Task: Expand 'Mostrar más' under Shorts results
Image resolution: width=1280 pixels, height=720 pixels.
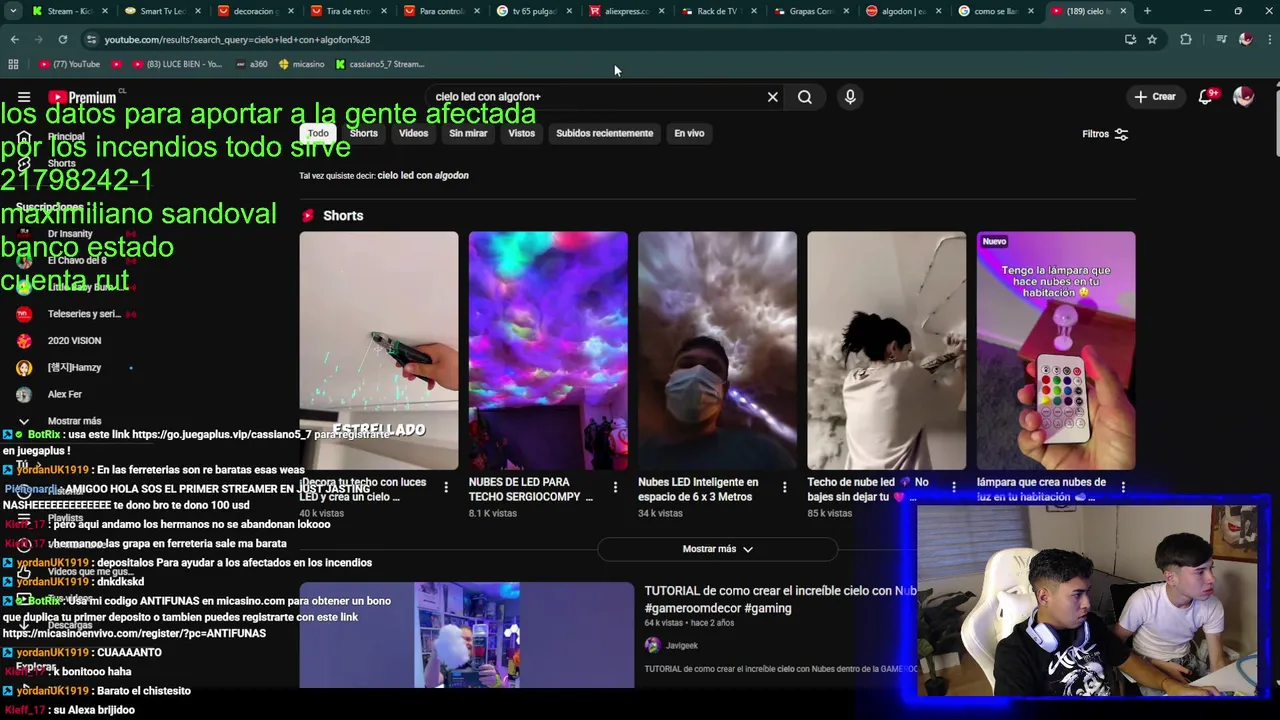Action: 717,549
